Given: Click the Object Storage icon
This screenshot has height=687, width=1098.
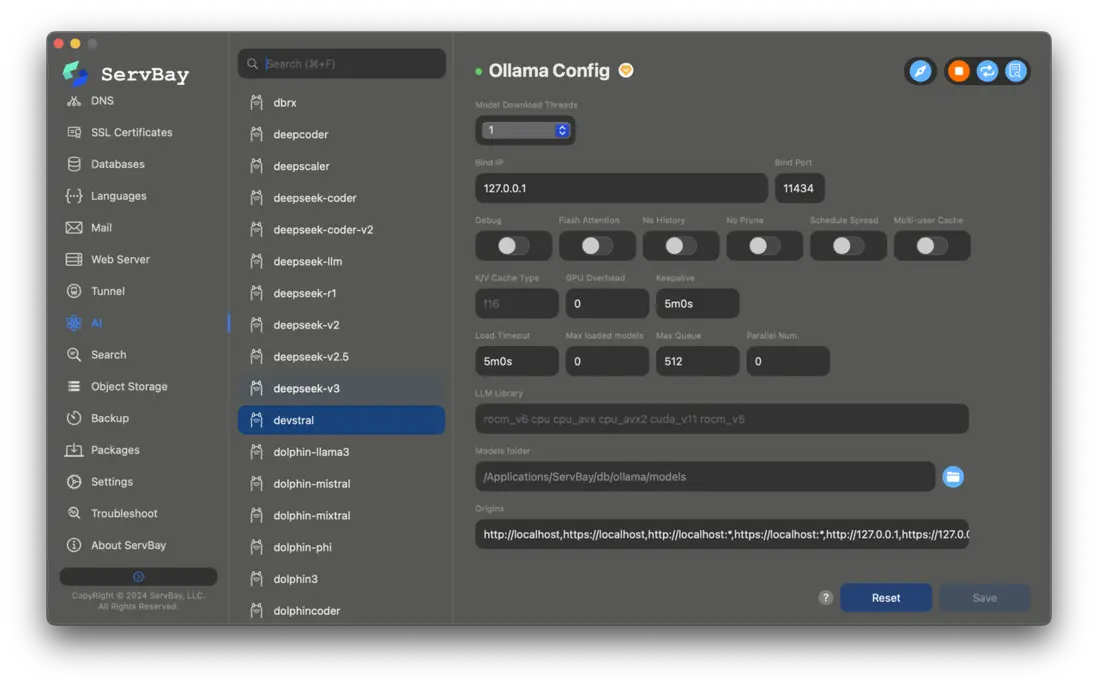Looking at the screenshot, I should (x=74, y=387).
